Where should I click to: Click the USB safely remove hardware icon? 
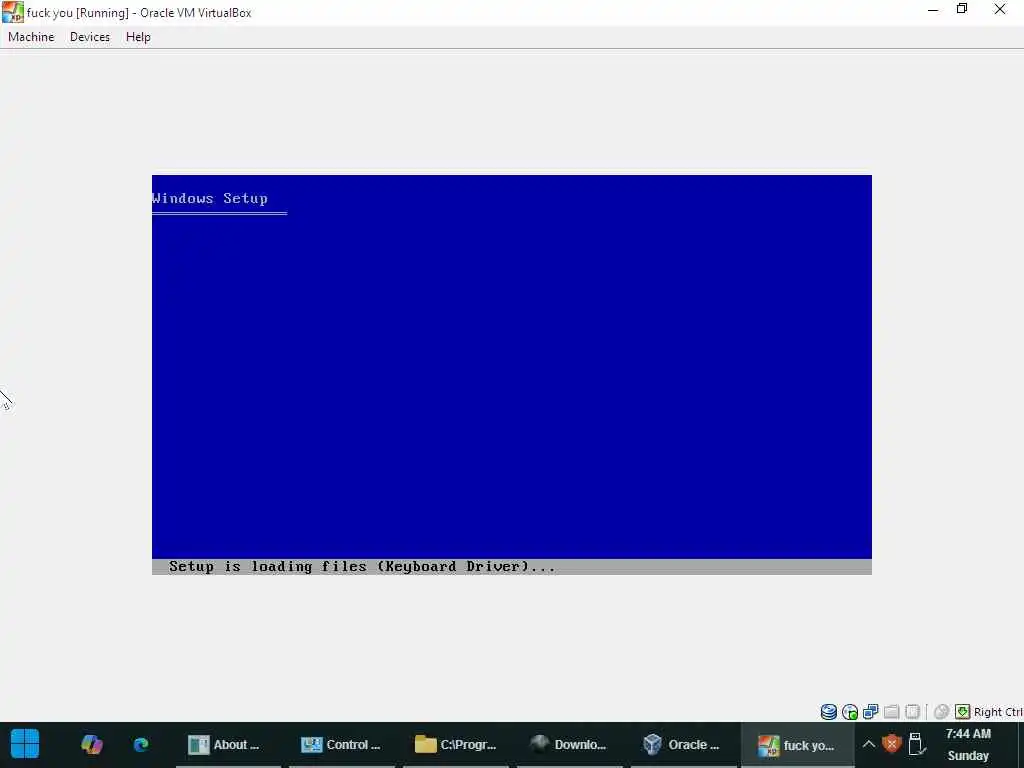[916, 744]
